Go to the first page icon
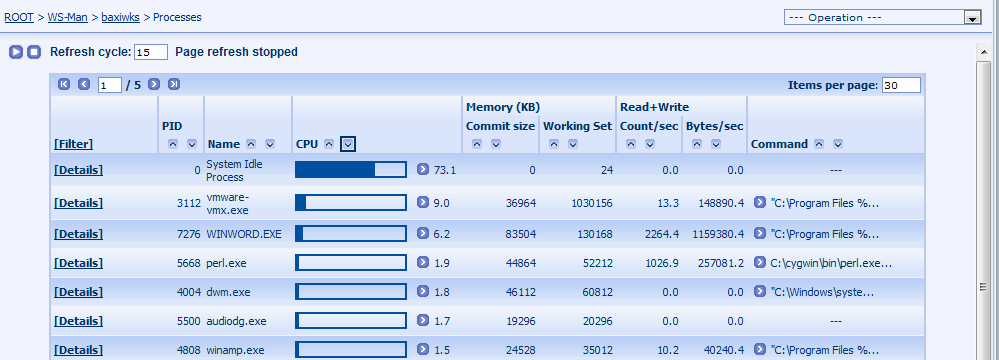The image size is (999, 360). click(64, 84)
